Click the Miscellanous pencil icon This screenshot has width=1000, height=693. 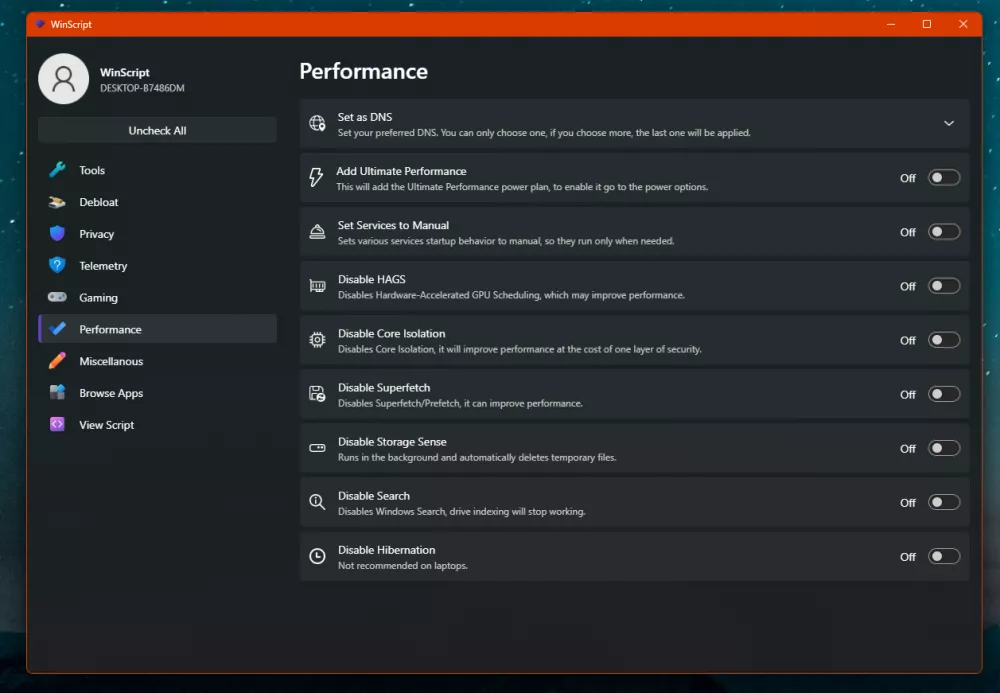(58, 361)
